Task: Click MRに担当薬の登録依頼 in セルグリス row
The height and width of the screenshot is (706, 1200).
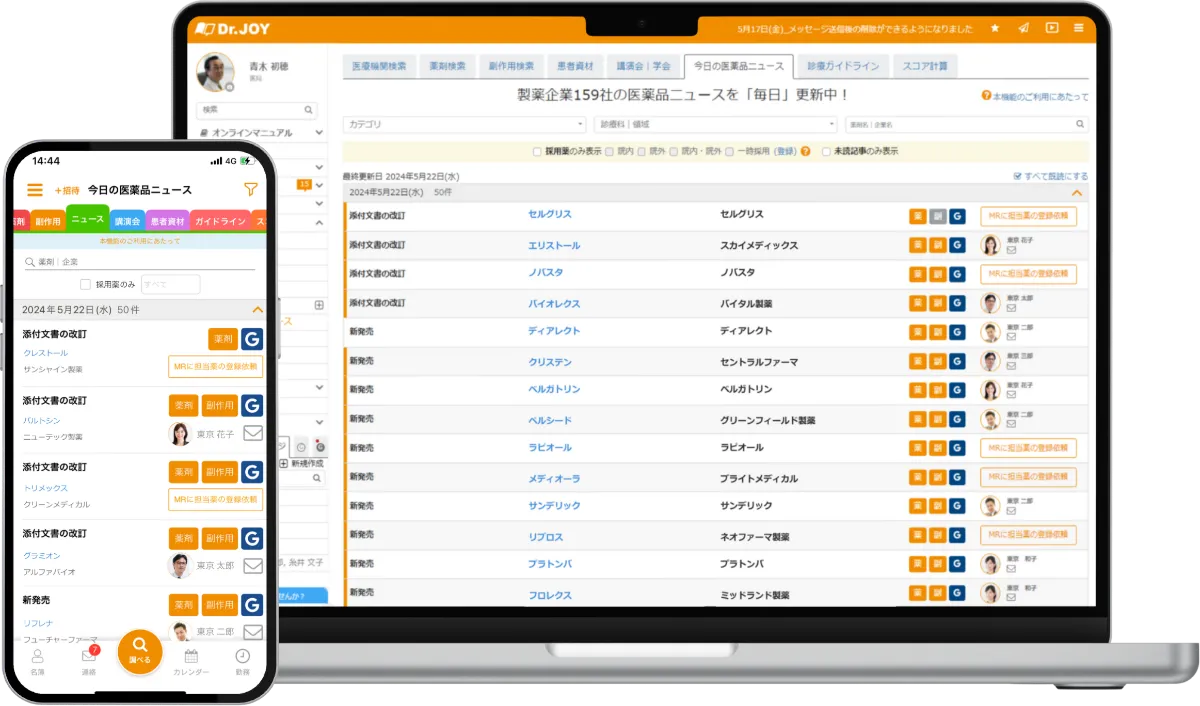Action: pos(1029,216)
